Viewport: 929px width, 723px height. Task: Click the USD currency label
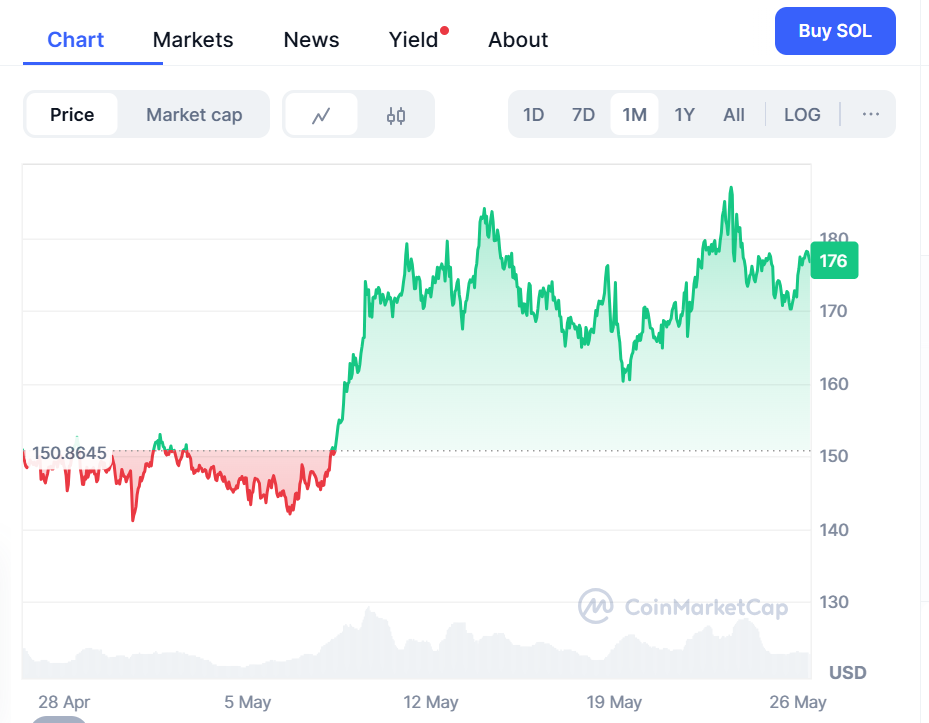pos(847,673)
